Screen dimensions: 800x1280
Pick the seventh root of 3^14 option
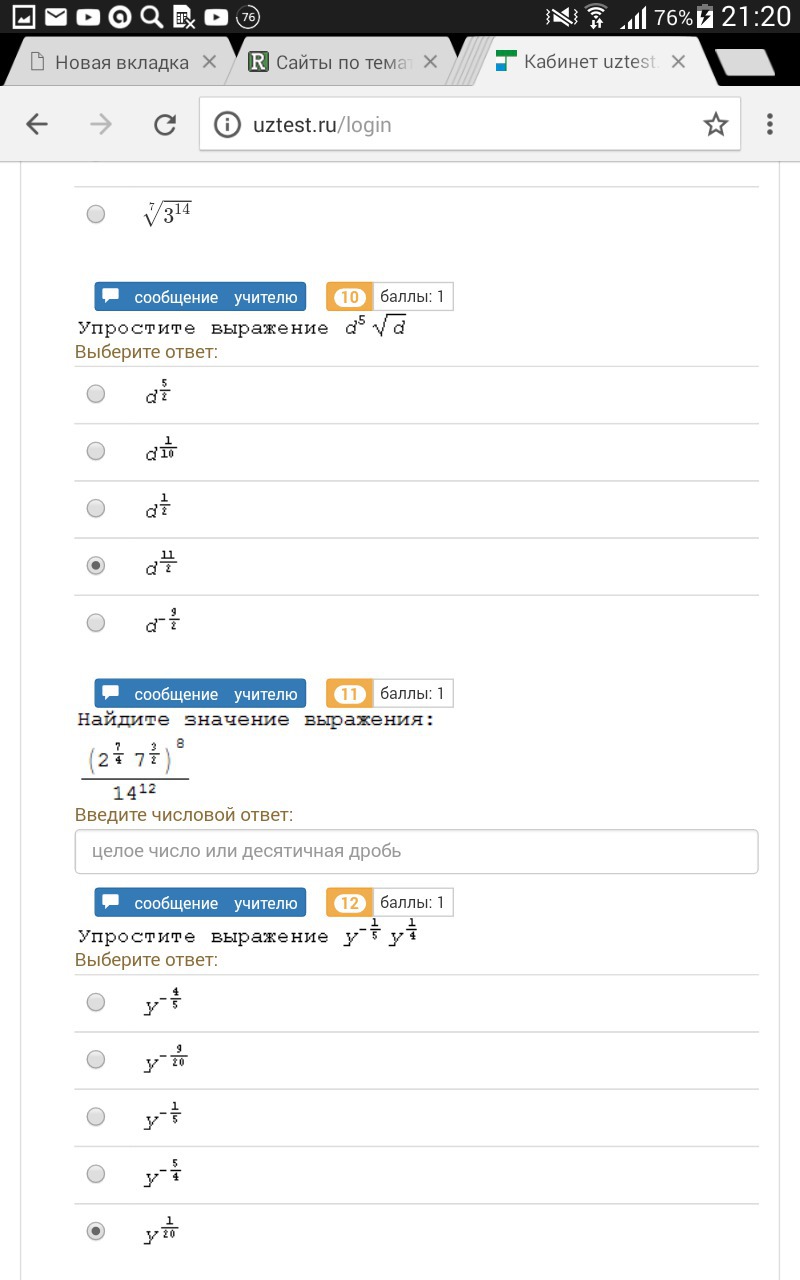tap(96, 214)
